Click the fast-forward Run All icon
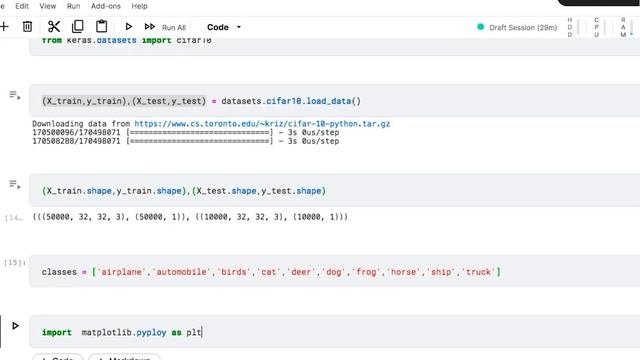 (x=149, y=27)
